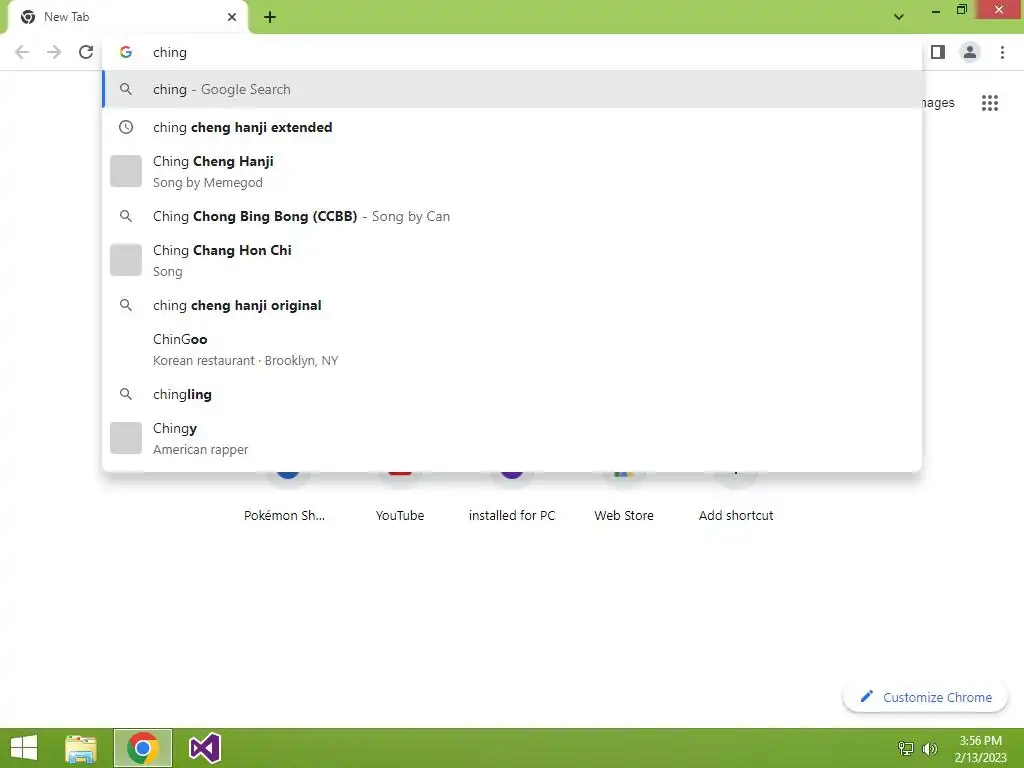Click the Chrome taskbar icon

[143, 748]
